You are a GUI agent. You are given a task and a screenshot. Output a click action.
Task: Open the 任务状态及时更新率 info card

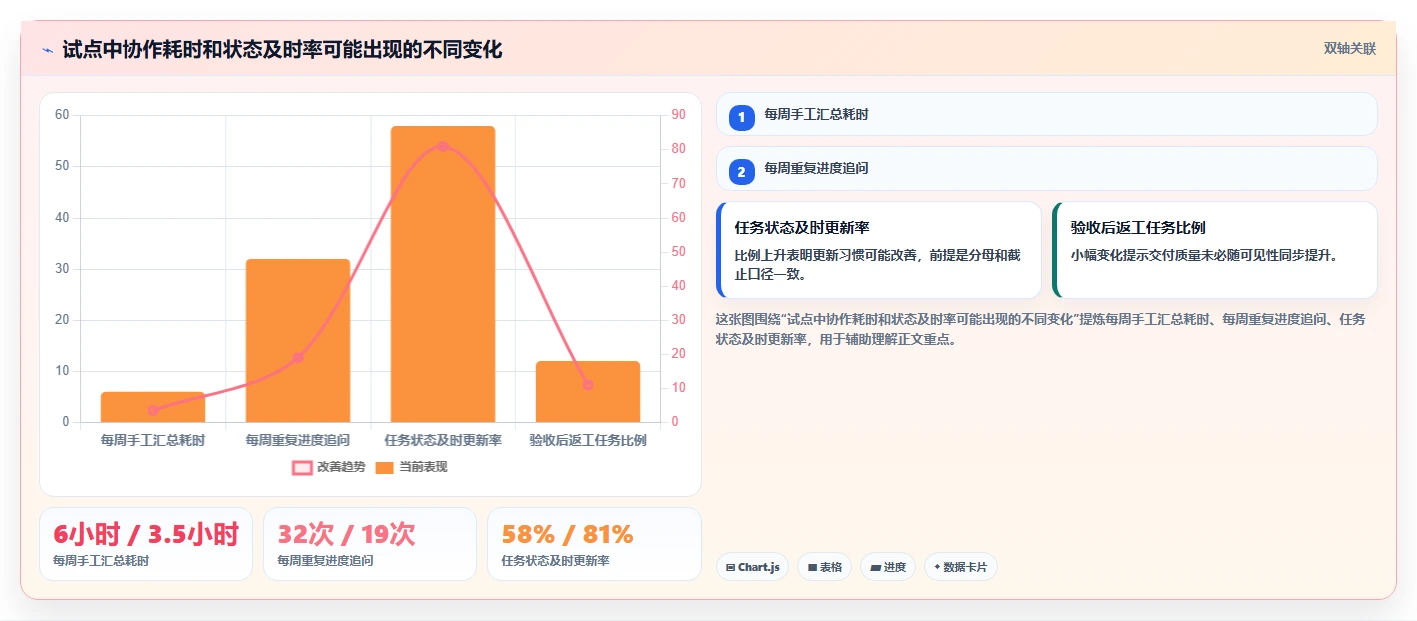[879, 250]
